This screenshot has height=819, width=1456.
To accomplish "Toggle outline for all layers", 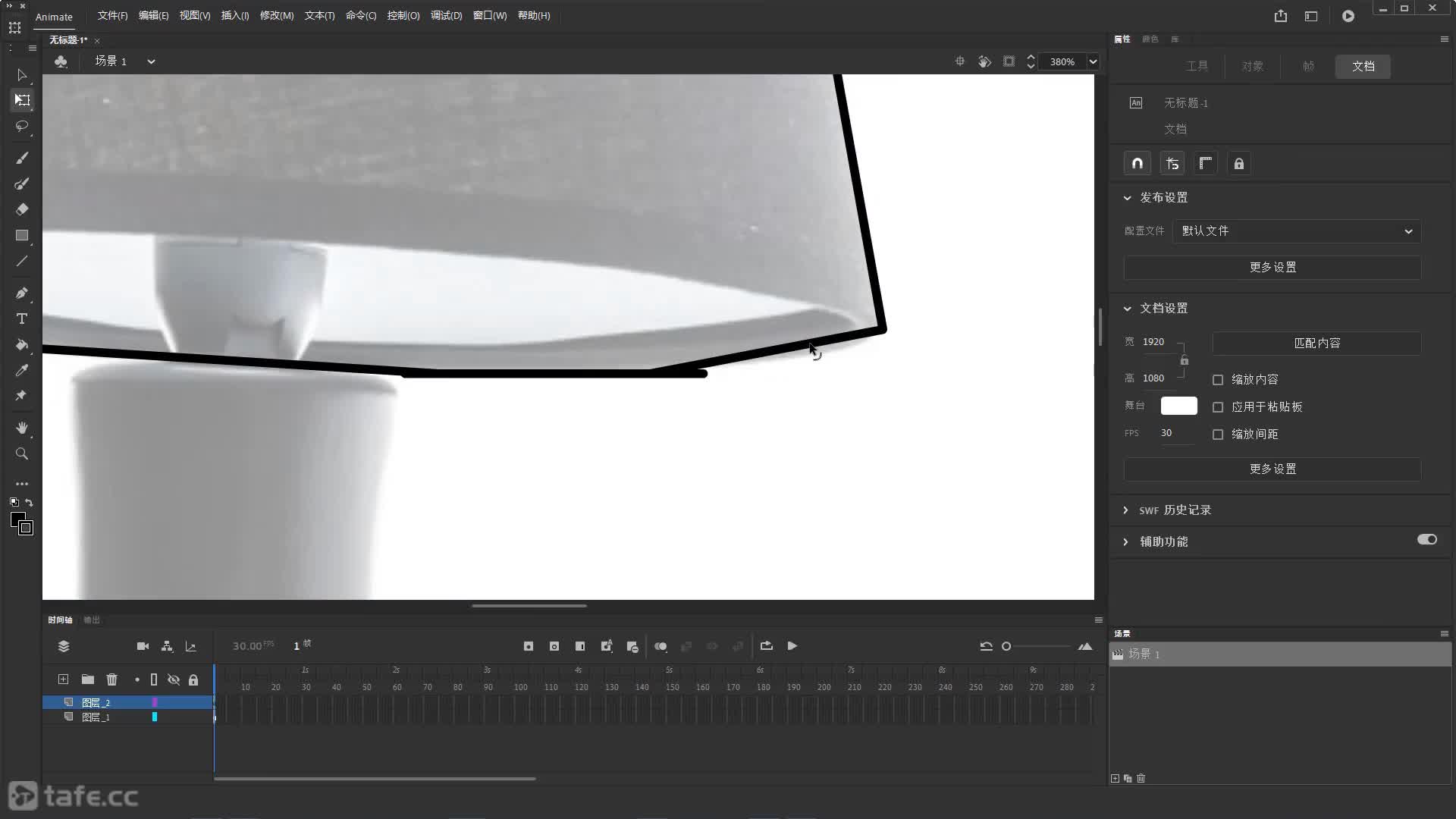I will coord(154,679).
